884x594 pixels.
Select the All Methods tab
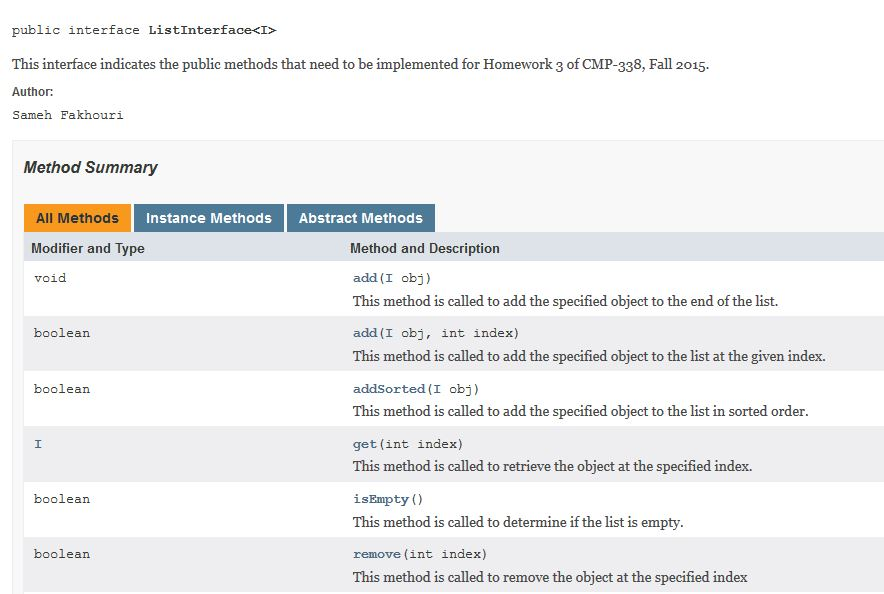(x=77, y=217)
